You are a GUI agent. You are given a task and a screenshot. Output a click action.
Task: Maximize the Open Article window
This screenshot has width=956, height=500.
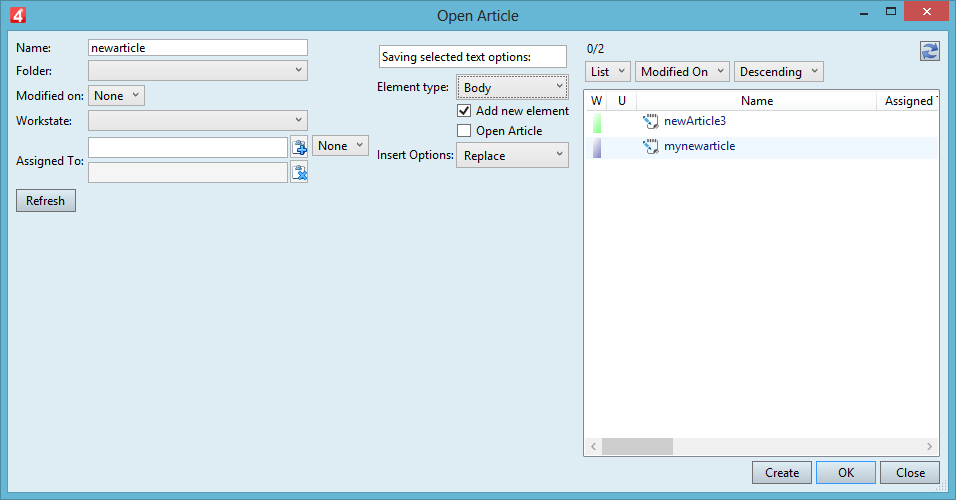pos(891,12)
